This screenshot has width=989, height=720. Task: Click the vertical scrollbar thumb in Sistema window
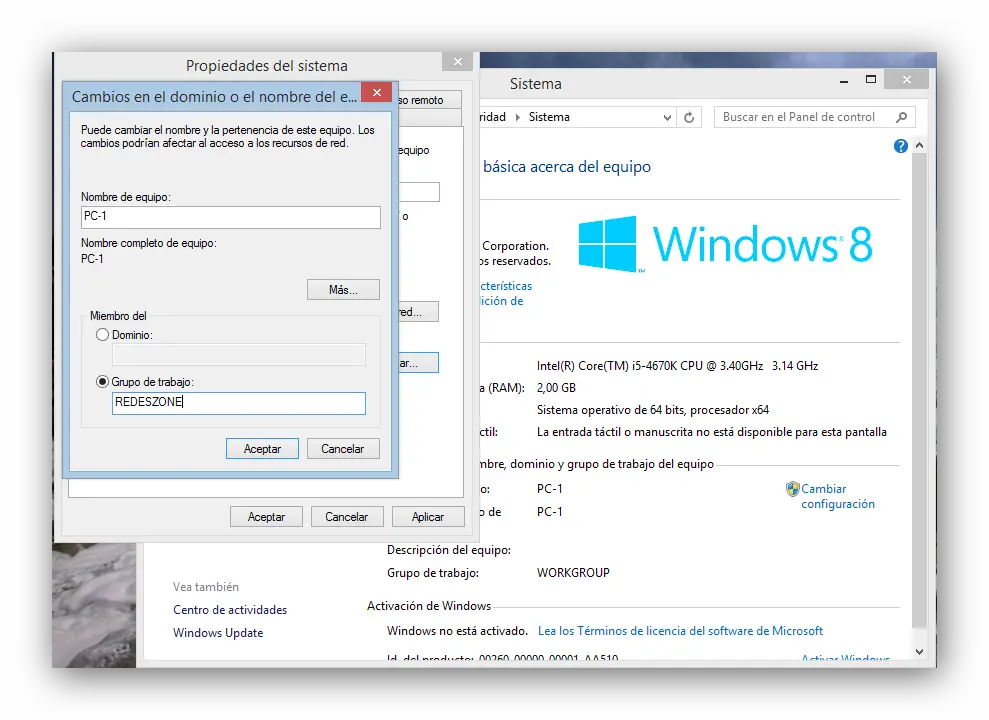click(920, 390)
